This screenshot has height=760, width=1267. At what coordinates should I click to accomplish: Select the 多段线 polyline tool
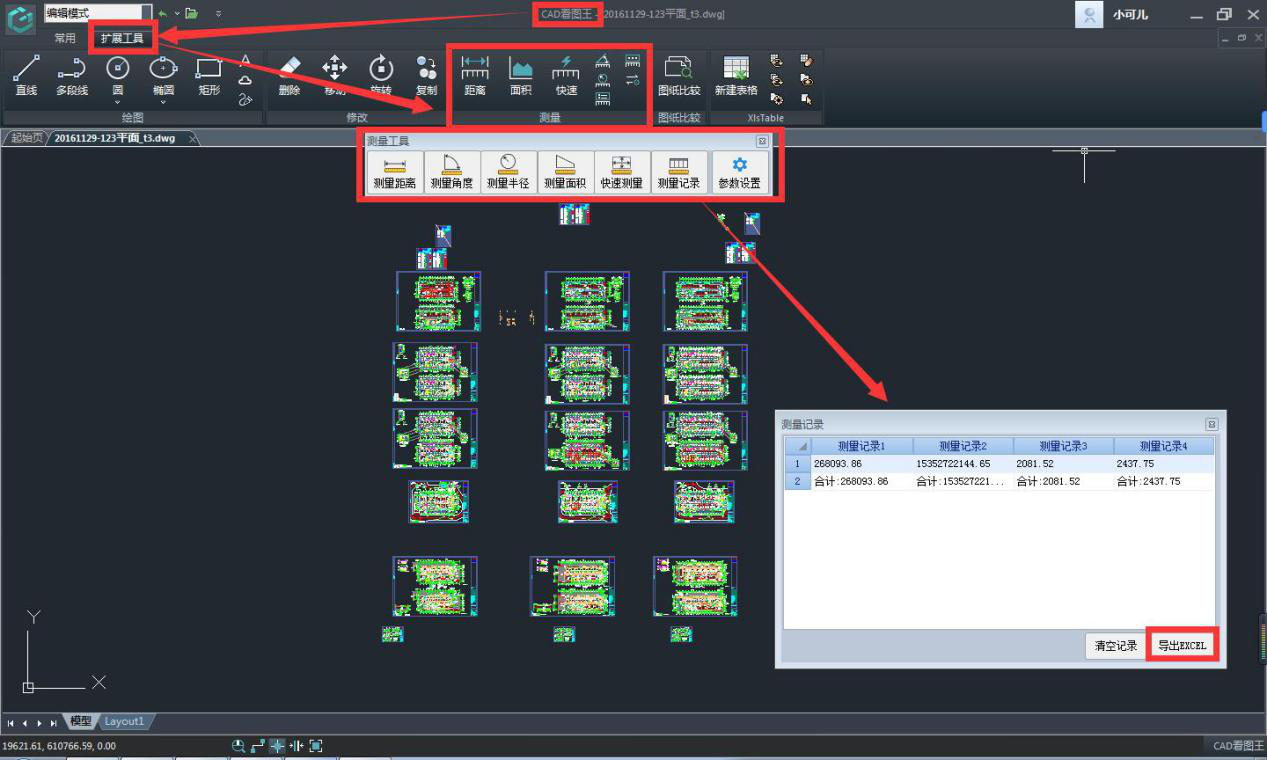[71, 76]
